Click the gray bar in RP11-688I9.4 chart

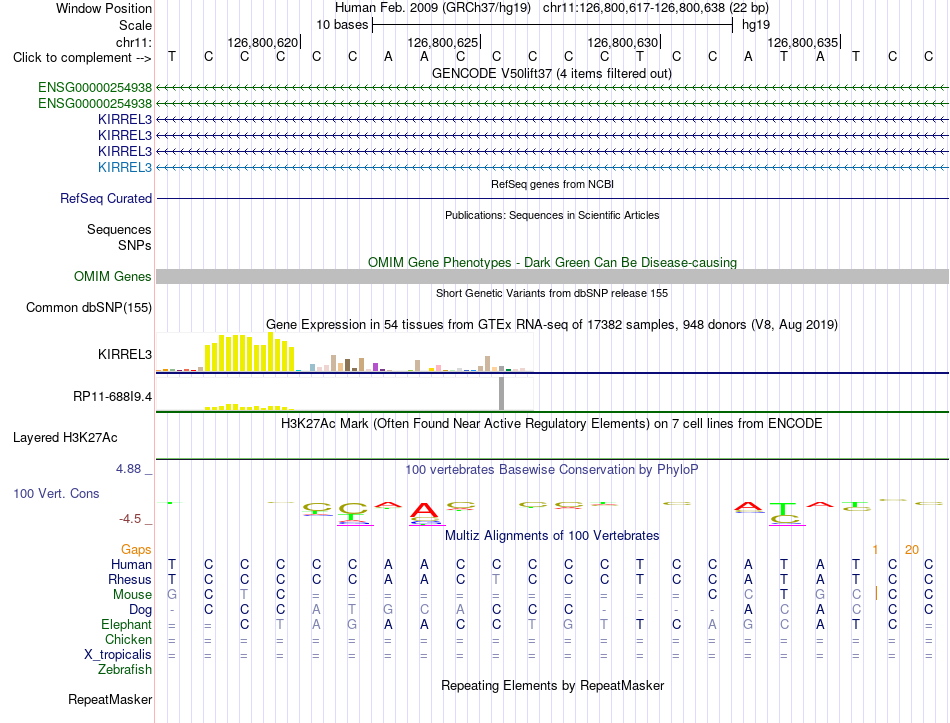pos(502,394)
